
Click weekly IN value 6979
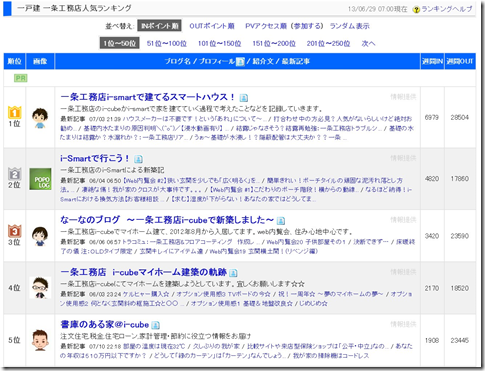432,118
